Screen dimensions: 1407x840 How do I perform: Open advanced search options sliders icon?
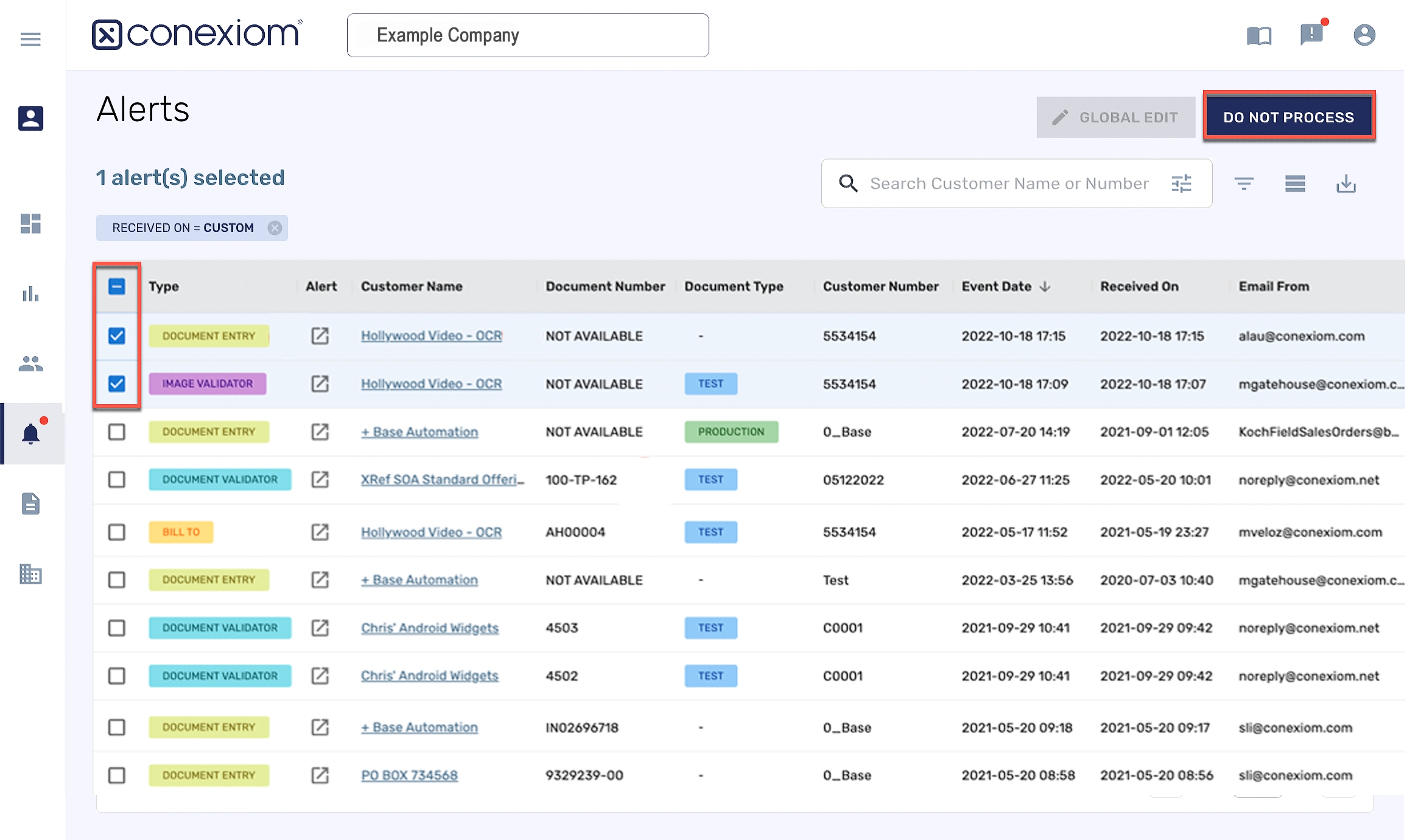(1181, 184)
